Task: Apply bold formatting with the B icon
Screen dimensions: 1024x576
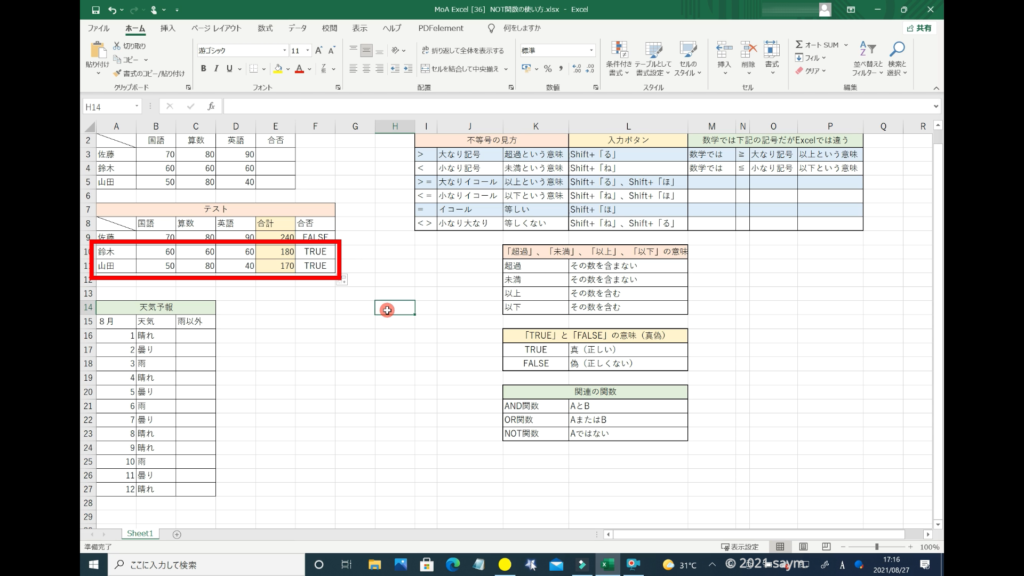Action: pyautogui.click(x=203, y=69)
